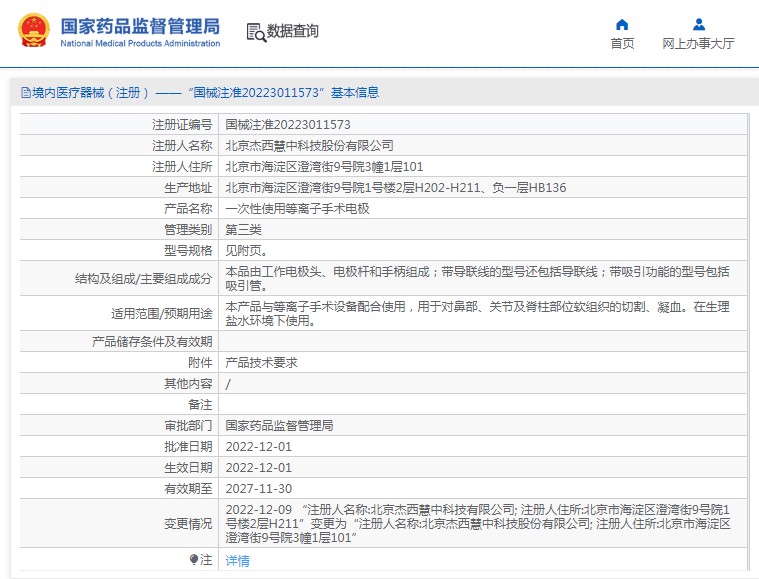This screenshot has height=579, width=759.
Task: Select attachment value 产品技术要求
Action: (x=261, y=363)
